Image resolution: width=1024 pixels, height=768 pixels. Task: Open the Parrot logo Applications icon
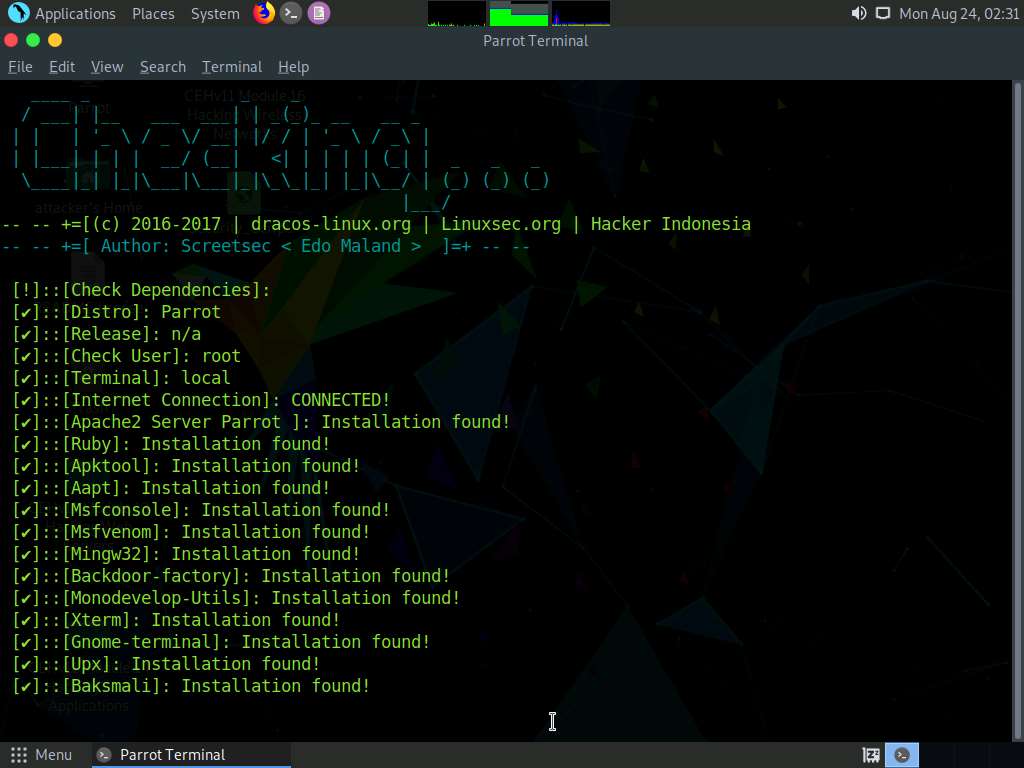(18, 12)
